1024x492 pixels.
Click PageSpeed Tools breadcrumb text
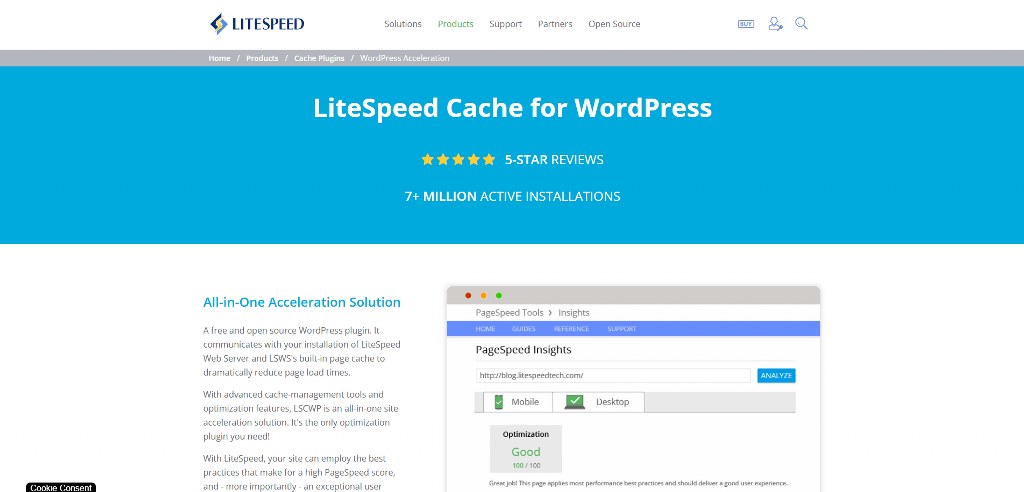509,313
